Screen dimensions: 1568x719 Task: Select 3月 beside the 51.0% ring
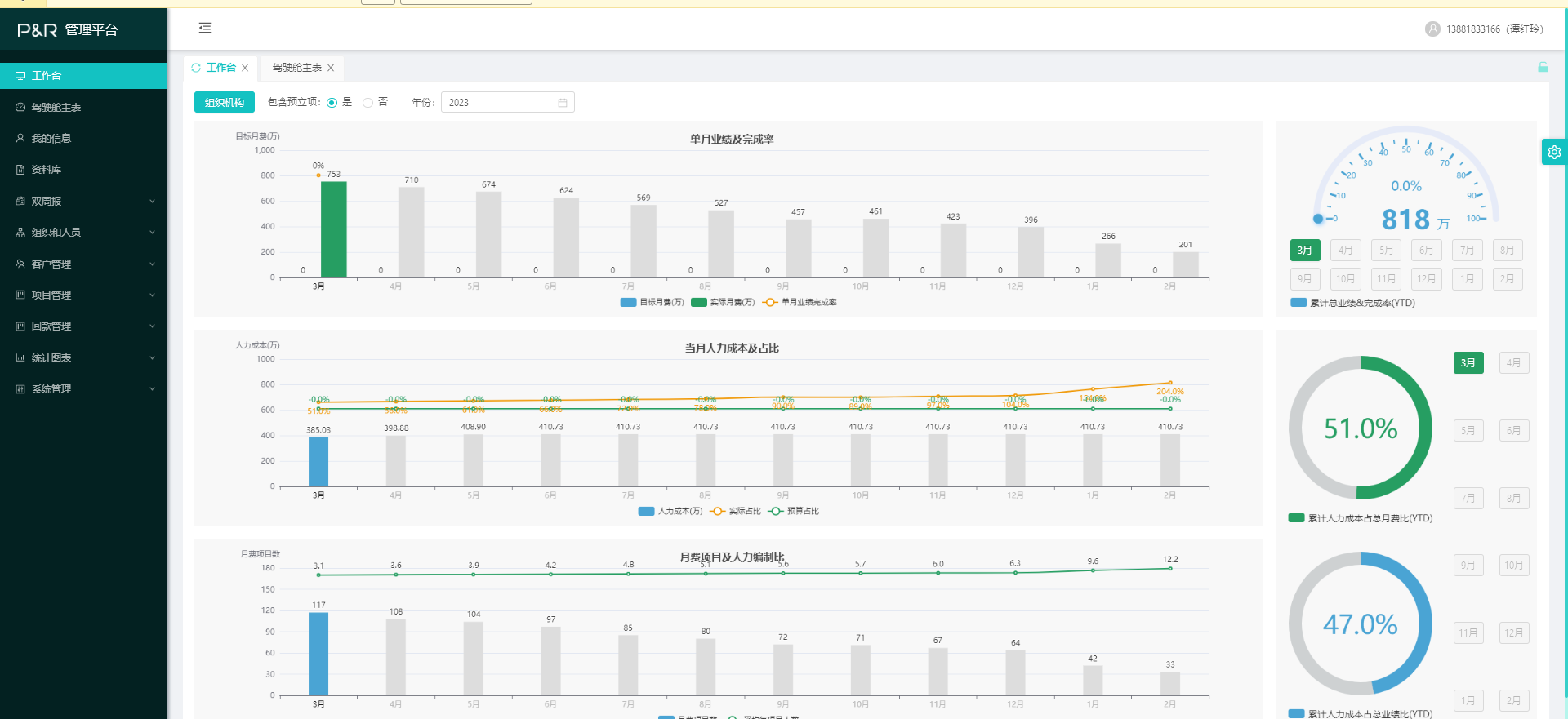point(1468,363)
